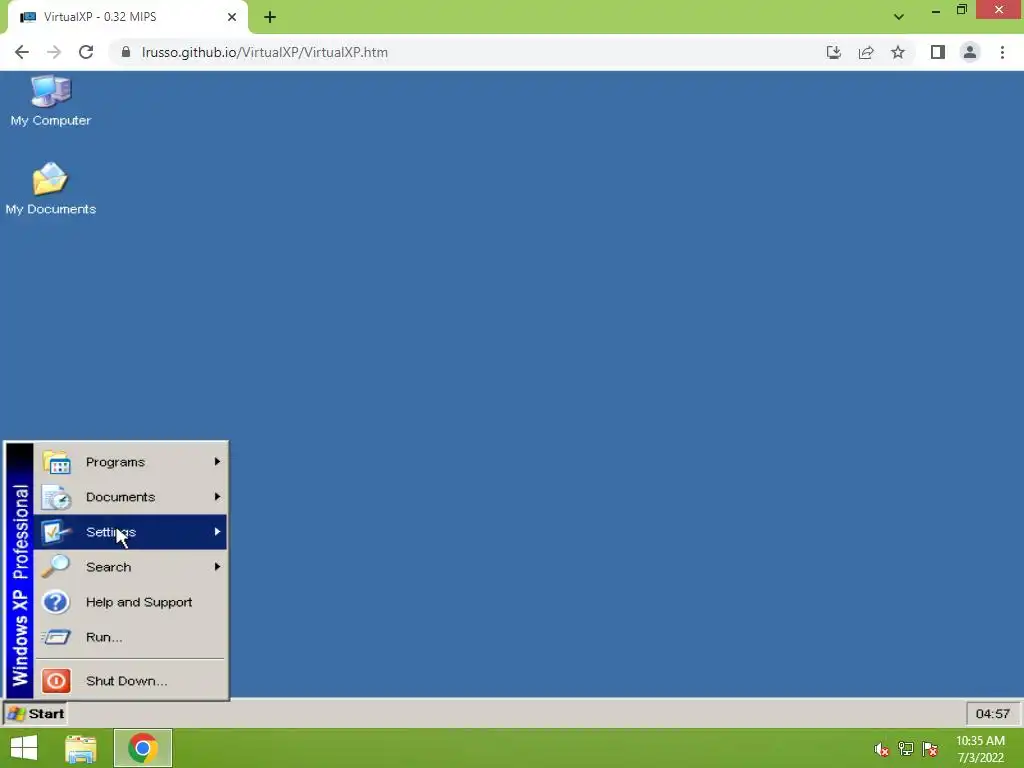Bookmark this page with the star icon
Viewport: 1024px width, 768px height.
coord(898,52)
